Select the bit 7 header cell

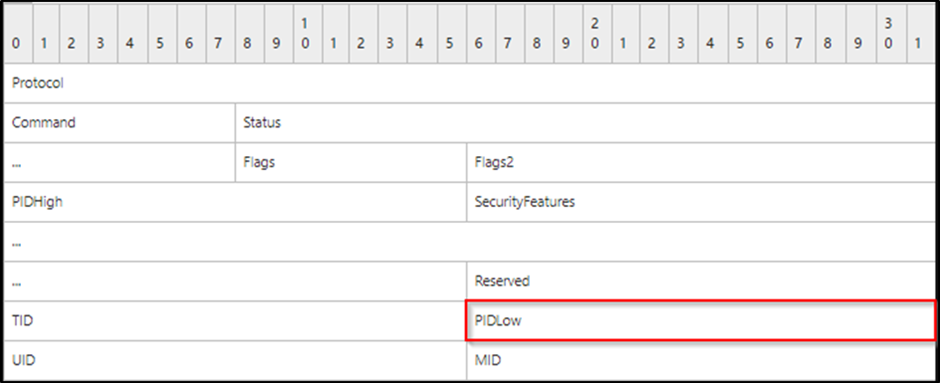tap(221, 34)
